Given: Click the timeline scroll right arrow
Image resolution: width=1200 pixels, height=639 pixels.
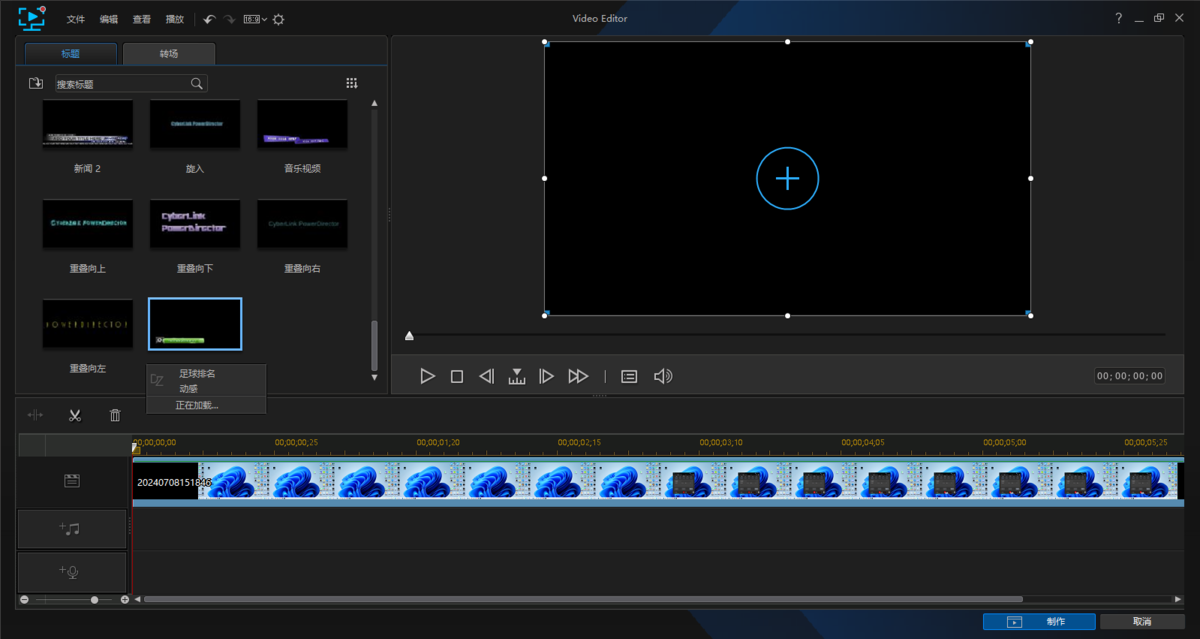Looking at the screenshot, I should (x=1178, y=599).
